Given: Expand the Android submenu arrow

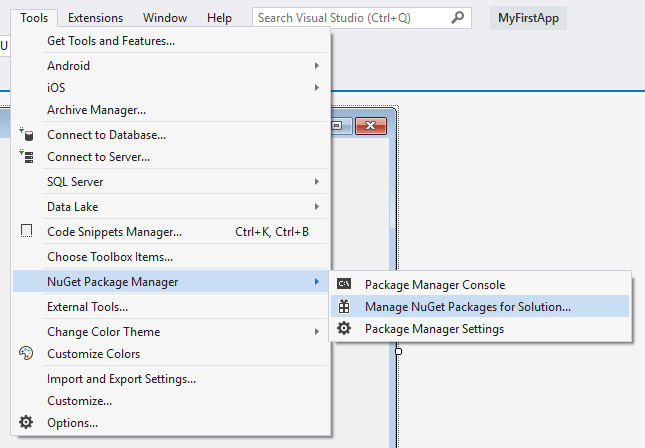Looking at the screenshot, I should [x=316, y=65].
